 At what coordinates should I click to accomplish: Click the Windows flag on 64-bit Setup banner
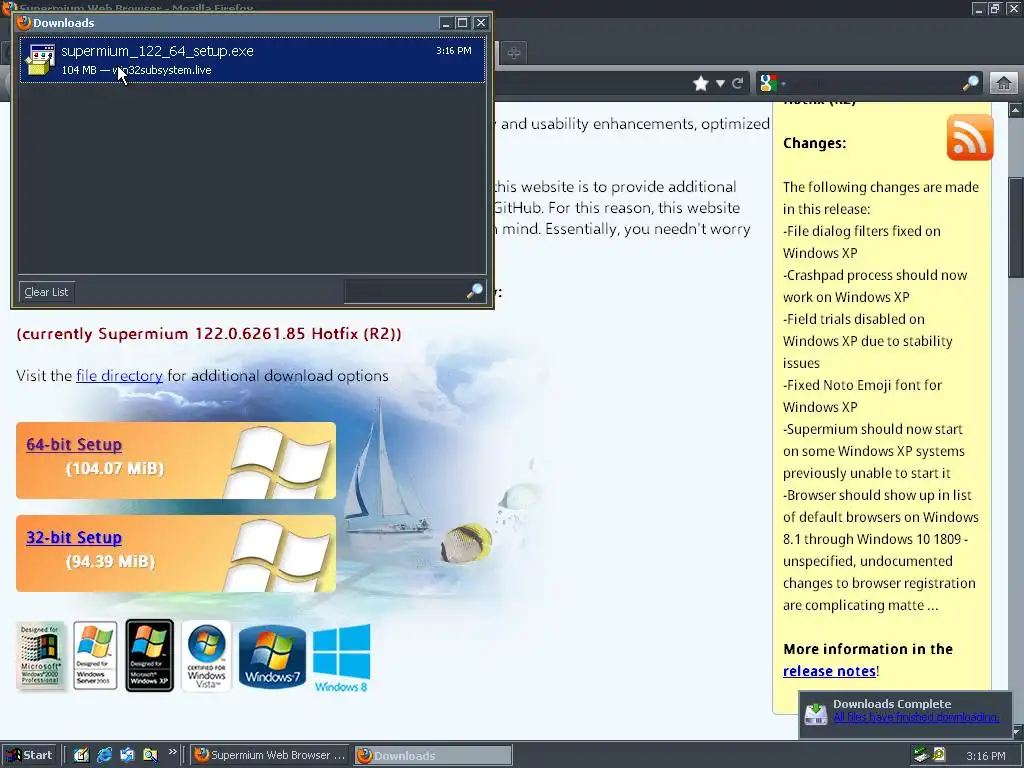click(x=280, y=460)
